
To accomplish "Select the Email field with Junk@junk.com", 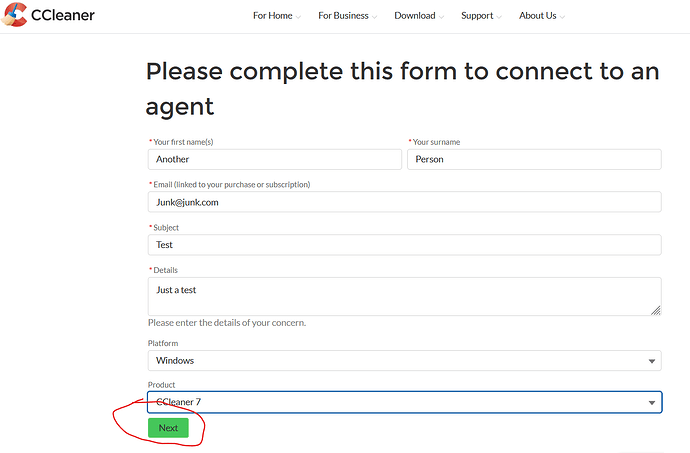I will point(404,202).
